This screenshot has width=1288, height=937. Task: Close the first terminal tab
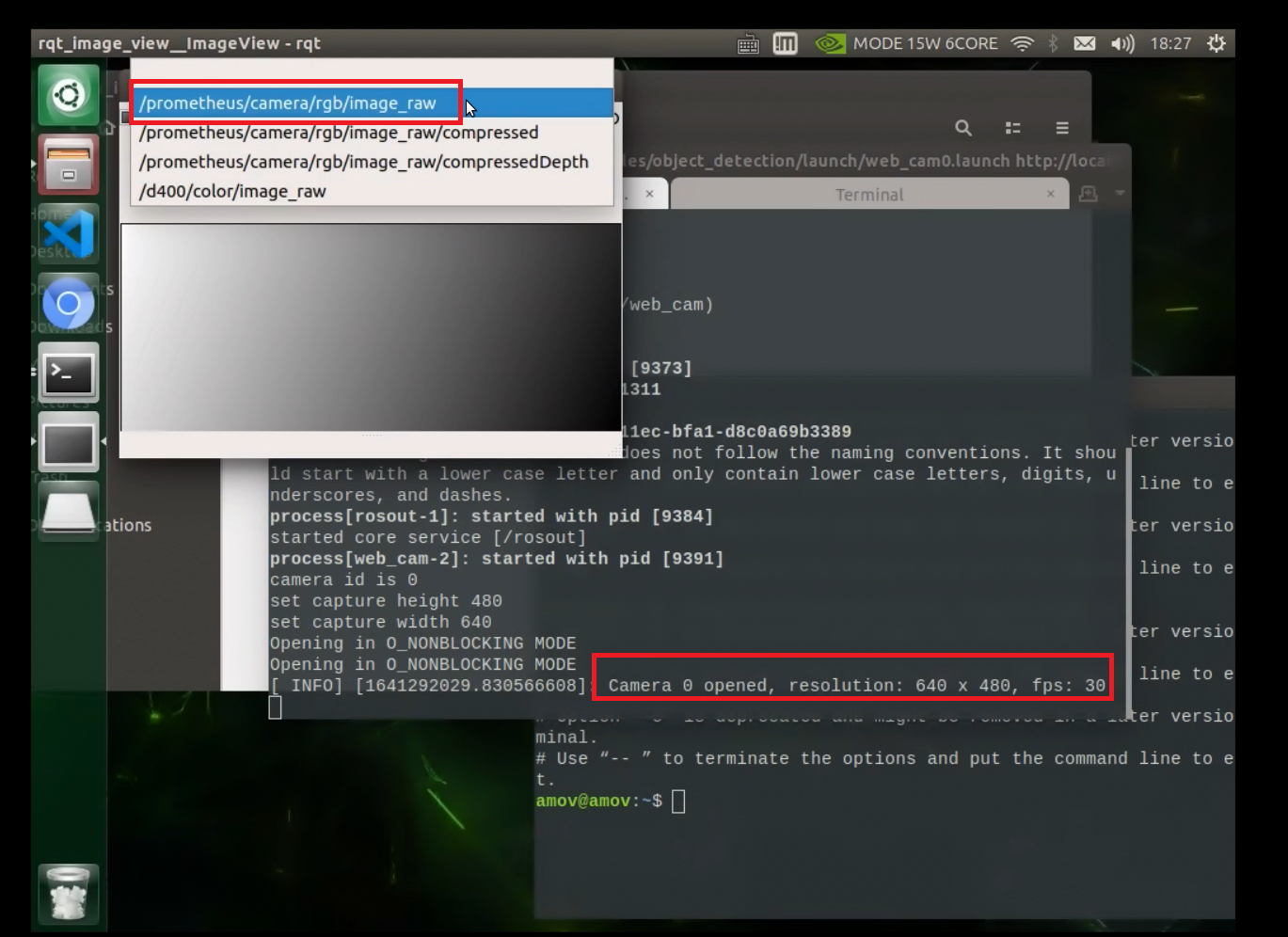click(649, 194)
